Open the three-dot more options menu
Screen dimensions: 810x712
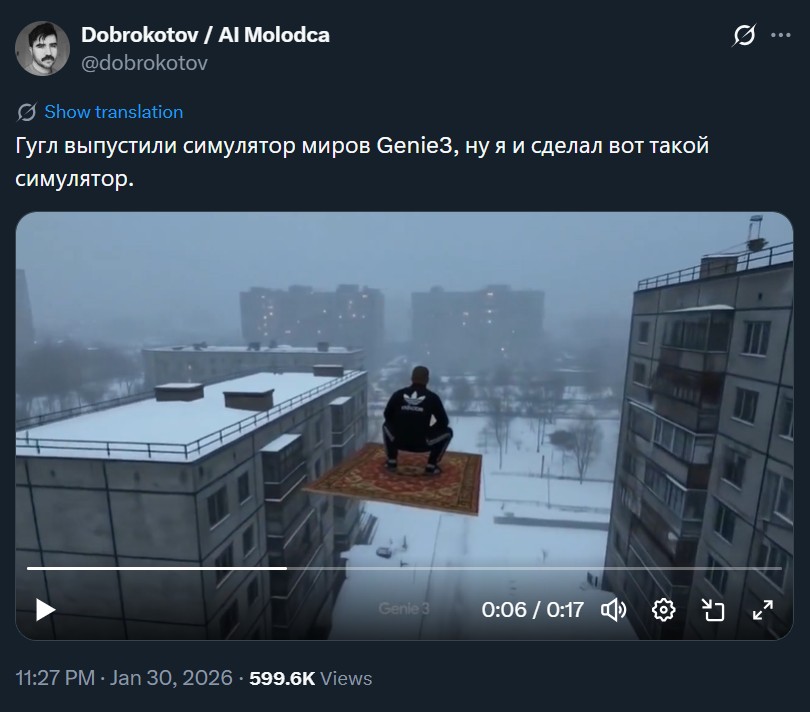(781, 35)
